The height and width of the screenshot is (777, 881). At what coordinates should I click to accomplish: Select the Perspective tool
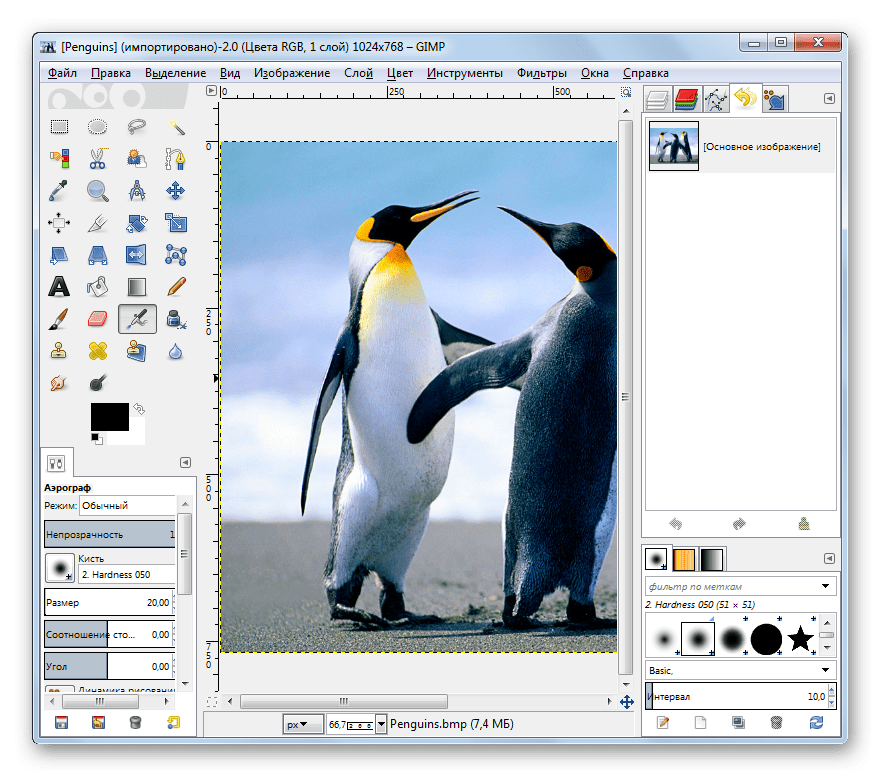pos(97,255)
